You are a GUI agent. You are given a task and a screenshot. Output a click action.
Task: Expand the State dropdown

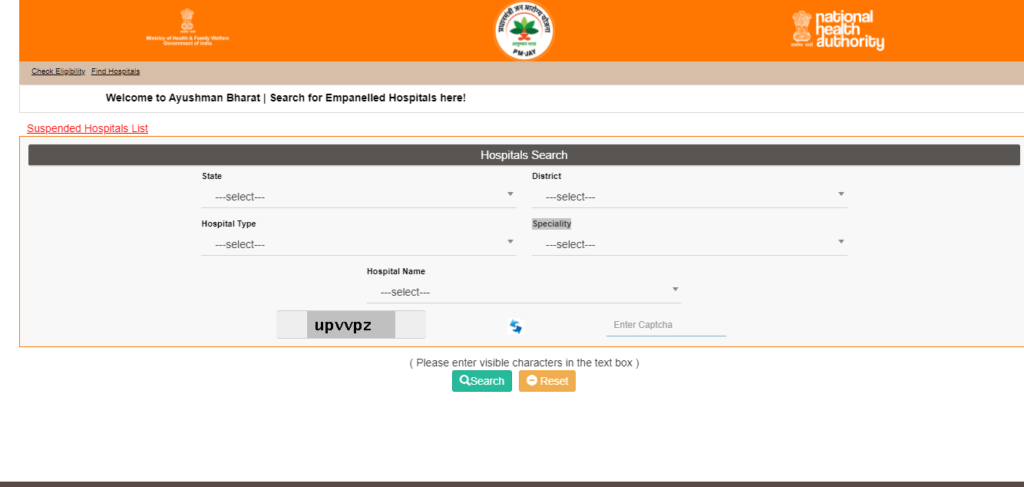pos(359,196)
